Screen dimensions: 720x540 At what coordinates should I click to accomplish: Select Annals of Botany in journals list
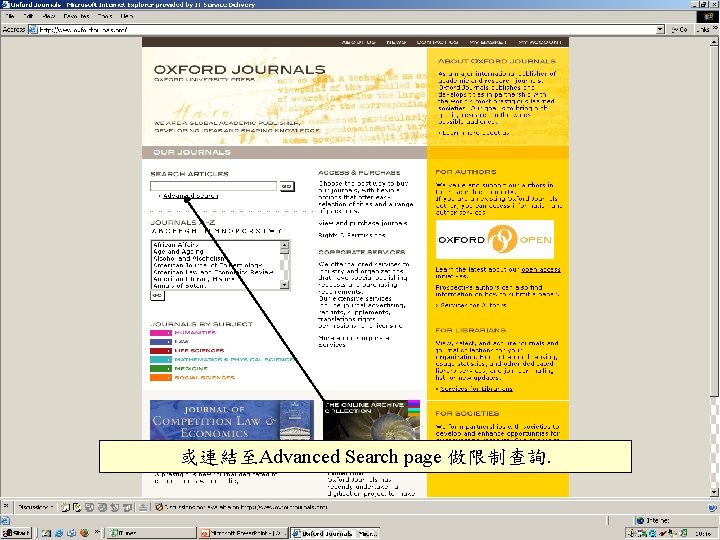point(180,286)
